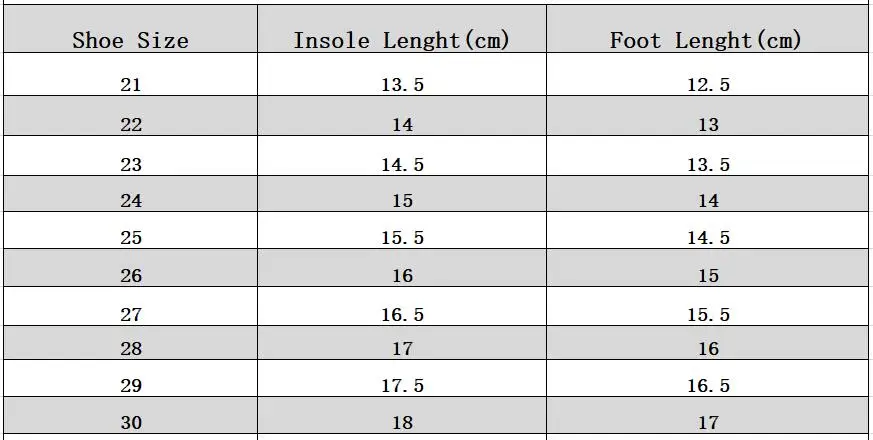Click foot length 16 for size 28
This screenshot has height=440, width=873.
pyautogui.click(x=708, y=349)
